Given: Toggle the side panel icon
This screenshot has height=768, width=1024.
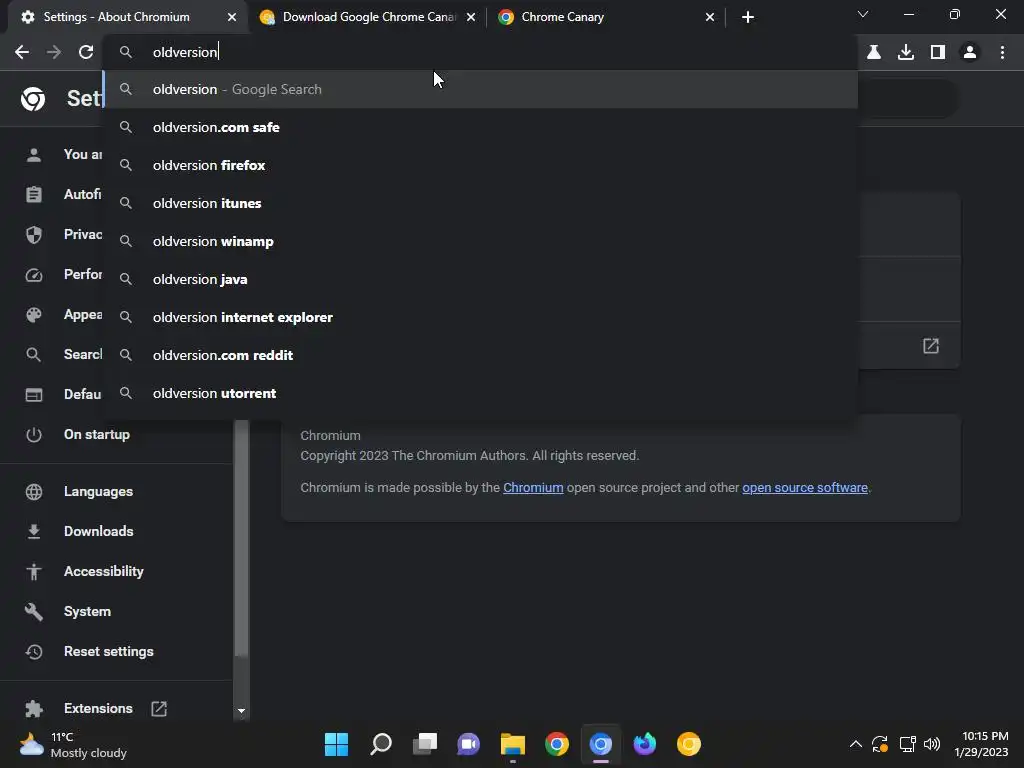Looking at the screenshot, I should click(938, 52).
